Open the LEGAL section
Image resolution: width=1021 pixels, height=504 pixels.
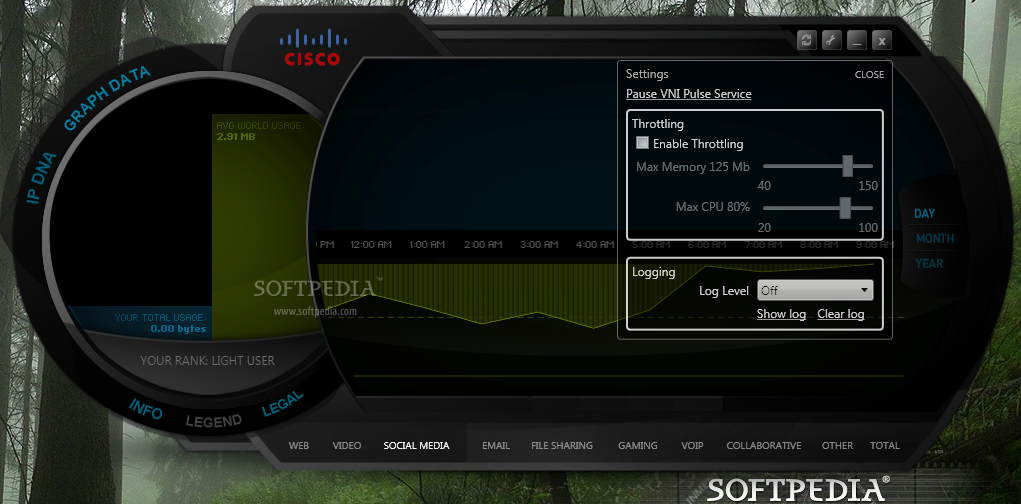[x=283, y=404]
